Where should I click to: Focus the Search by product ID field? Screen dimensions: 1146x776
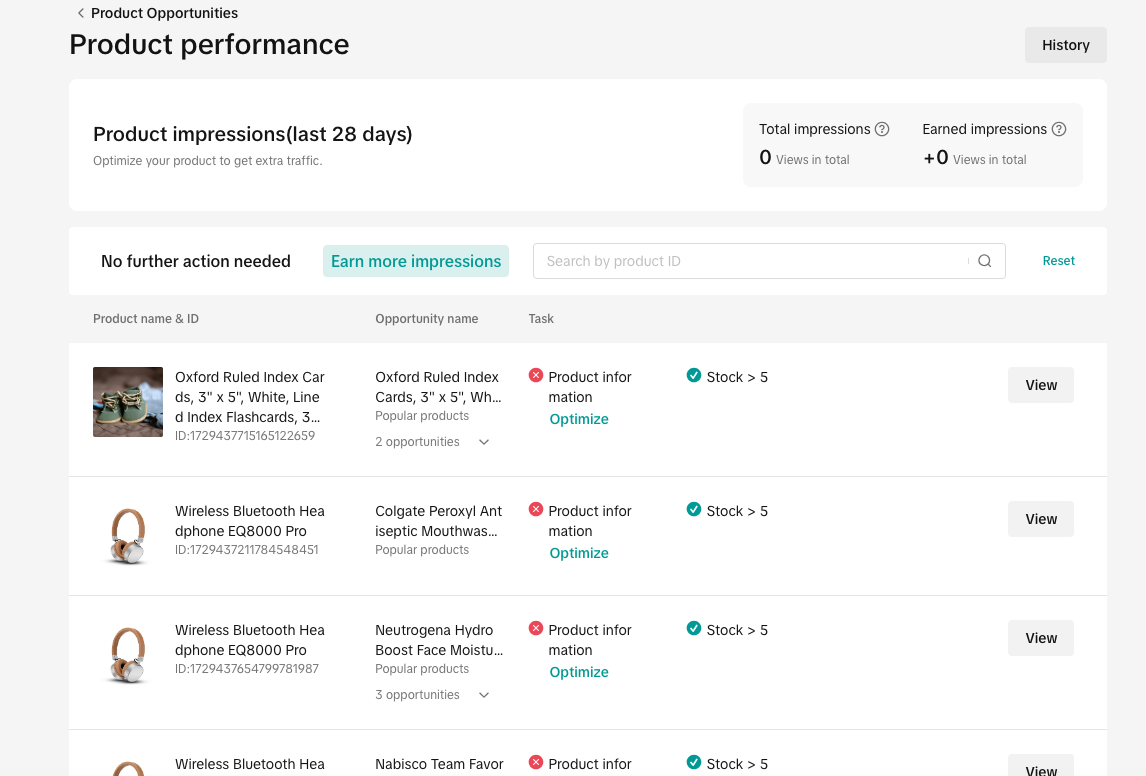[x=750, y=261]
